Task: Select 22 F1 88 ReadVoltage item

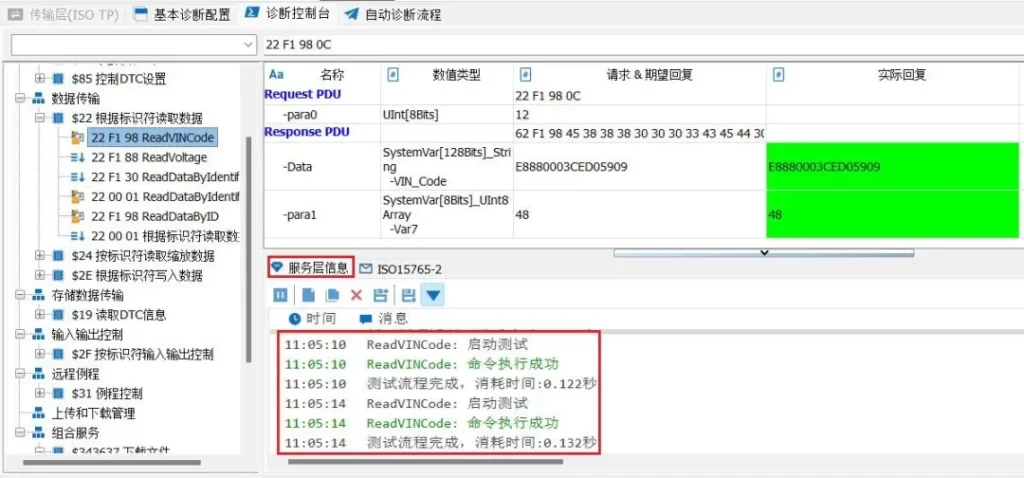Action: (x=149, y=157)
